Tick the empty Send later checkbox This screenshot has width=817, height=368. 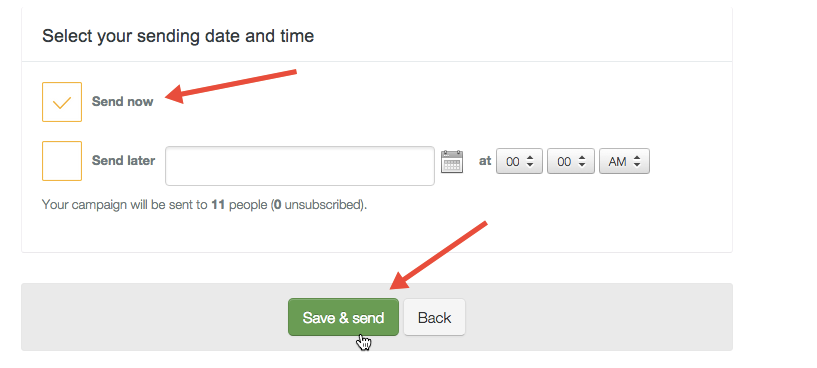pyautogui.click(x=61, y=161)
